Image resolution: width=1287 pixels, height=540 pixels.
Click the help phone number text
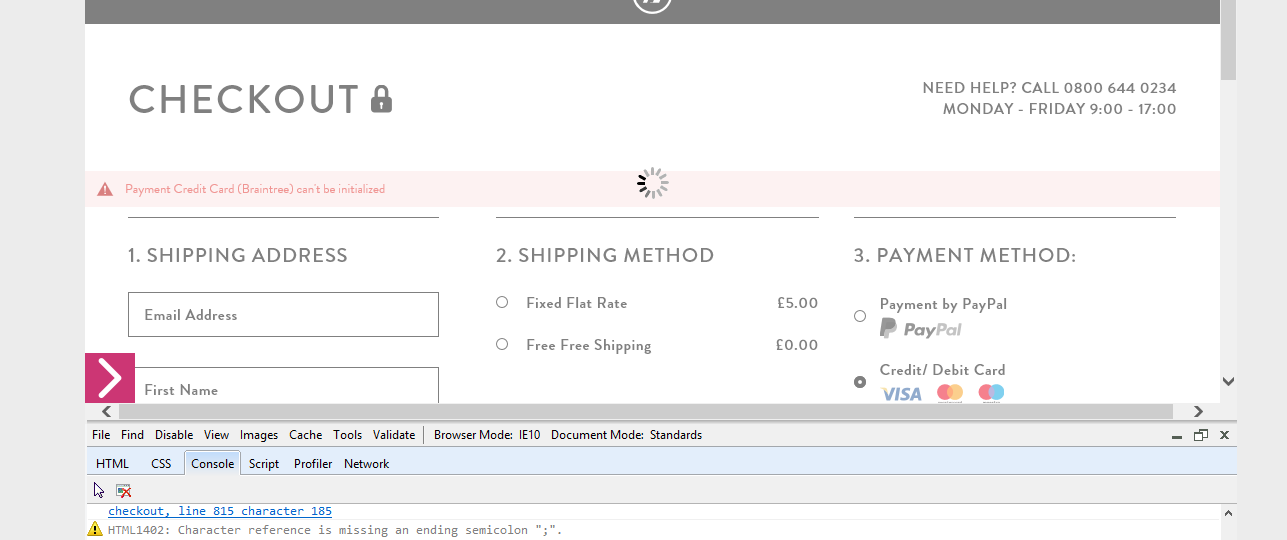click(x=1049, y=88)
